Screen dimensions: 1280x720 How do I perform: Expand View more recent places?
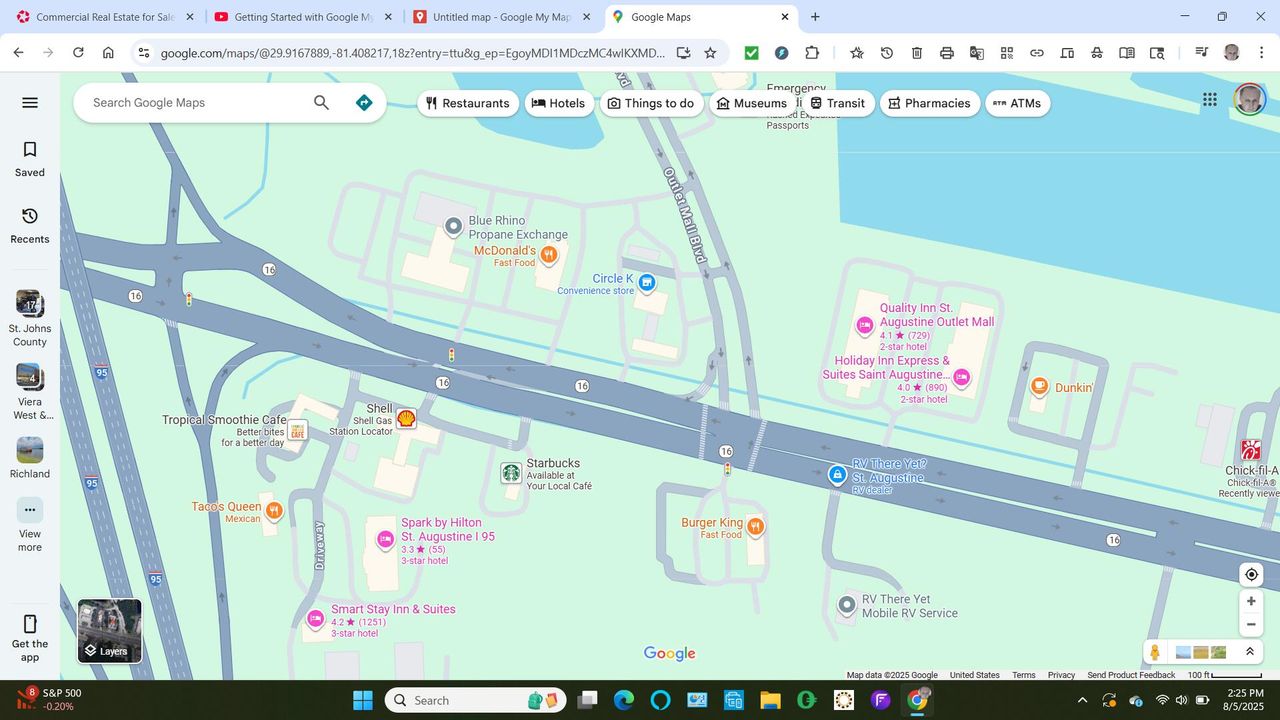click(x=30, y=523)
